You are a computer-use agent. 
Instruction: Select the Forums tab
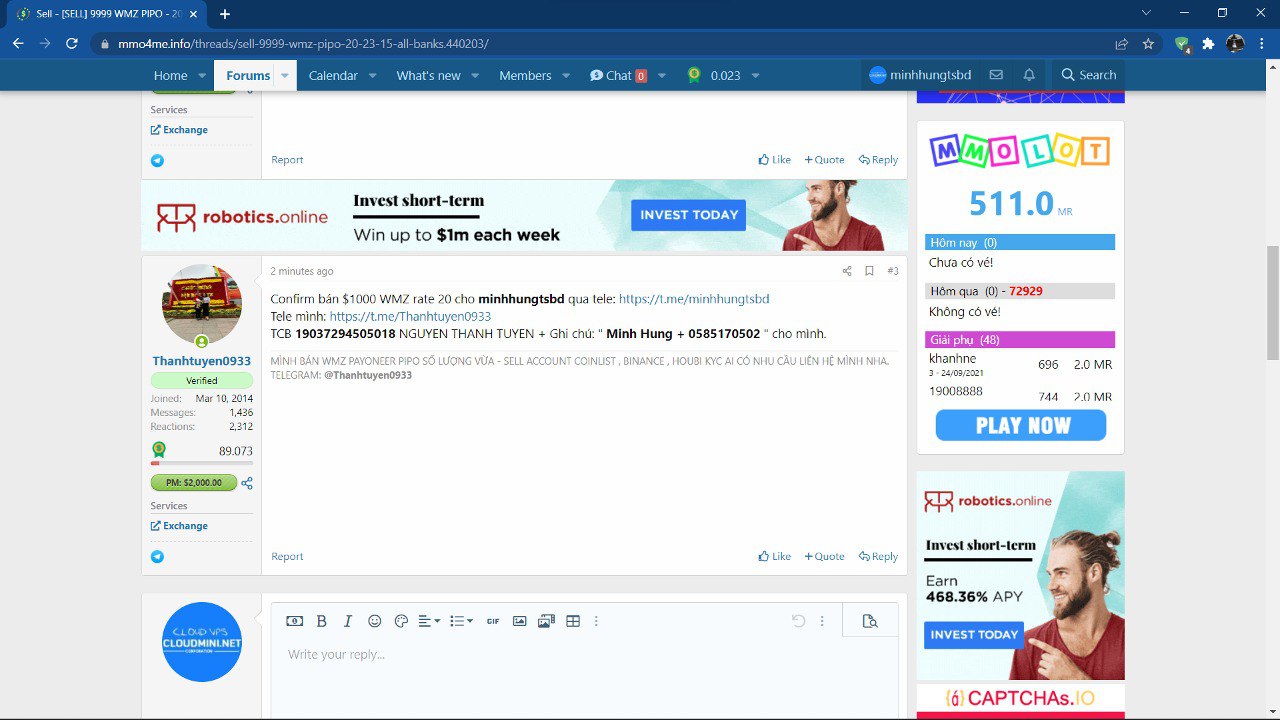(248, 75)
